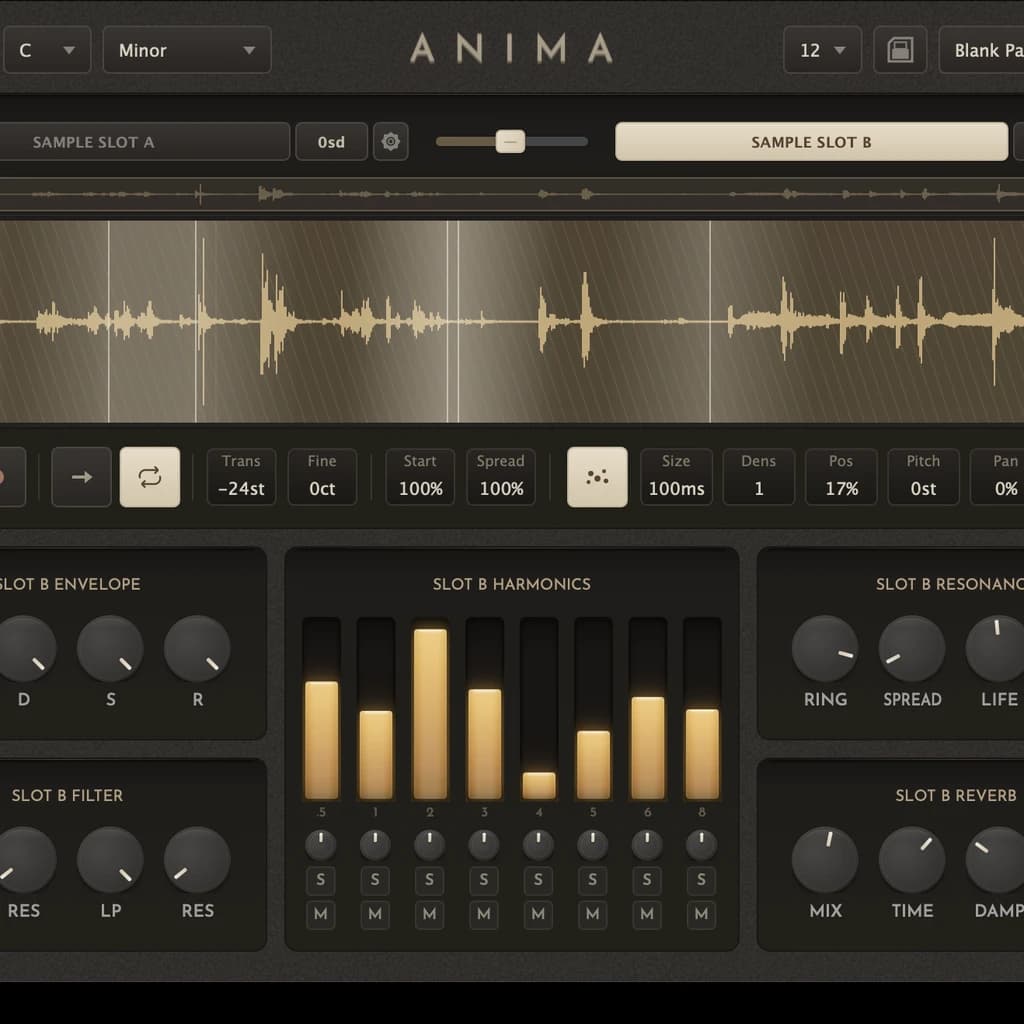Image resolution: width=1024 pixels, height=1024 pixels.
Task: Solo harmonic 2 with S button
Action: [430, 880]
